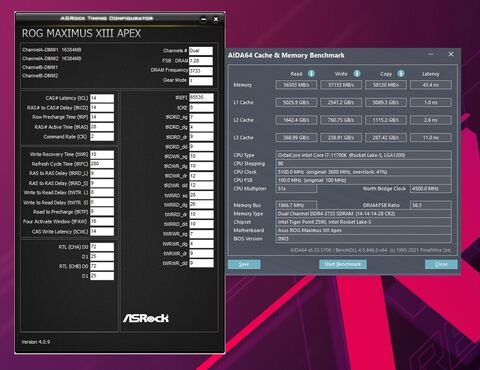Viewport: 480px width, 370px height.
Task: Open the info icon next to Write
Action: coord(357,74)
